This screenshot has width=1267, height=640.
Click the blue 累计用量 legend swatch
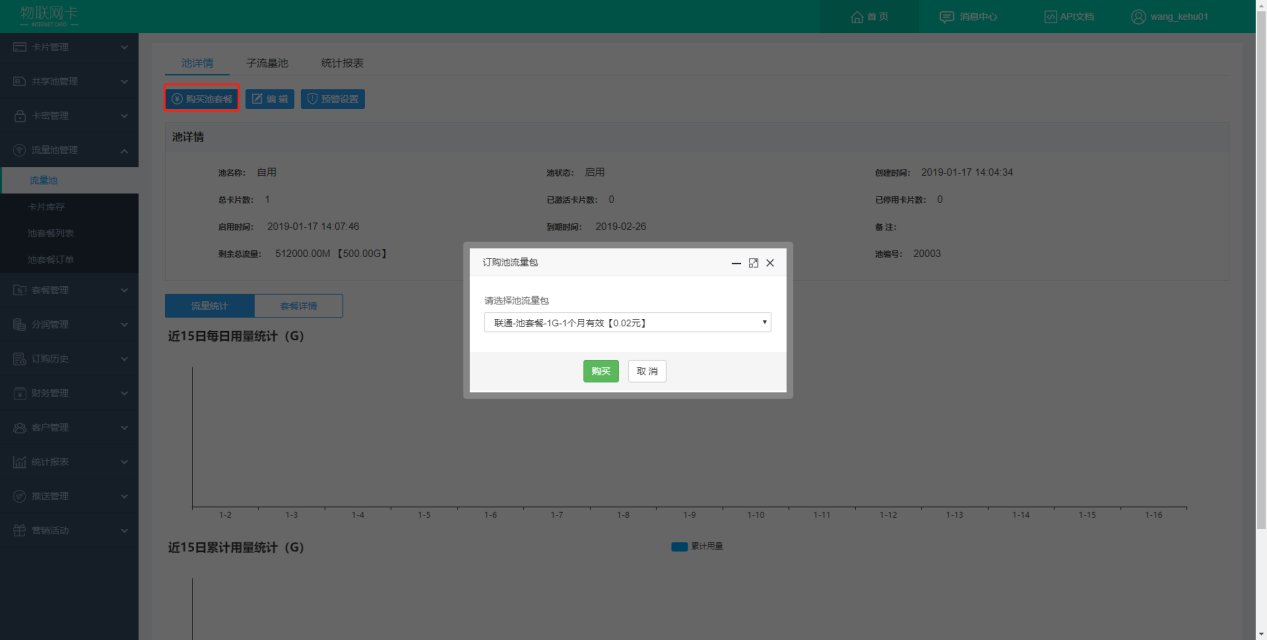(x=679, y=547)
